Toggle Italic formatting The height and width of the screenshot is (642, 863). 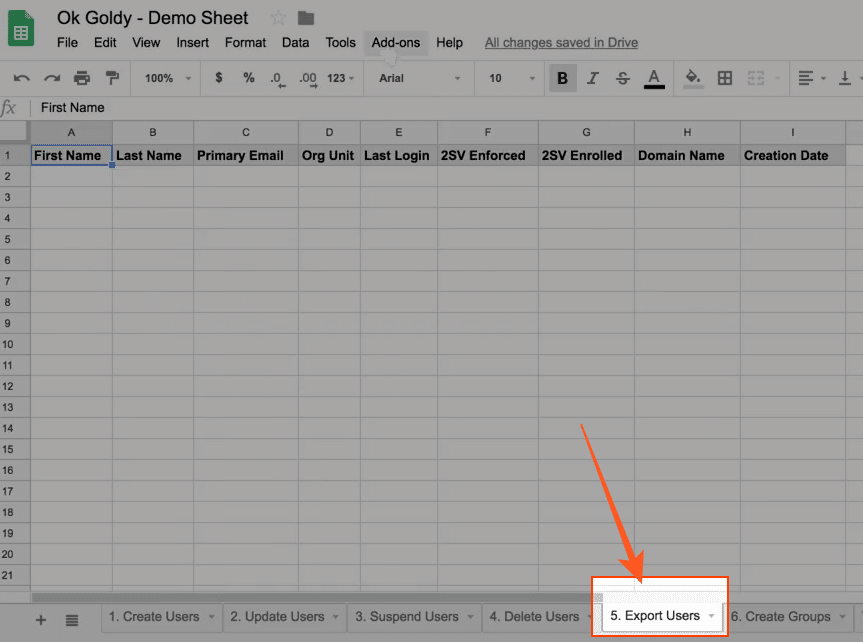point(593,78)
